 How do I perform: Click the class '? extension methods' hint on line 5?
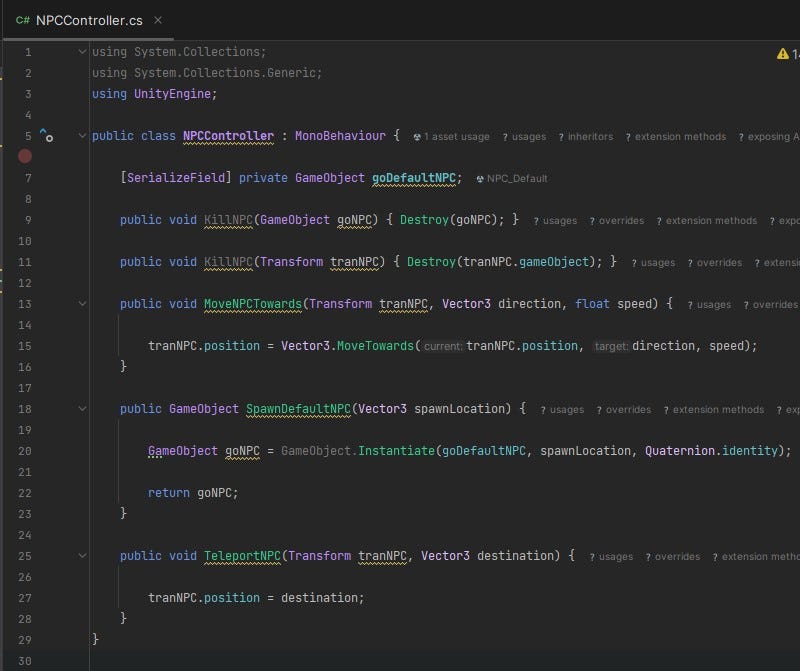[x=676, y=137]
